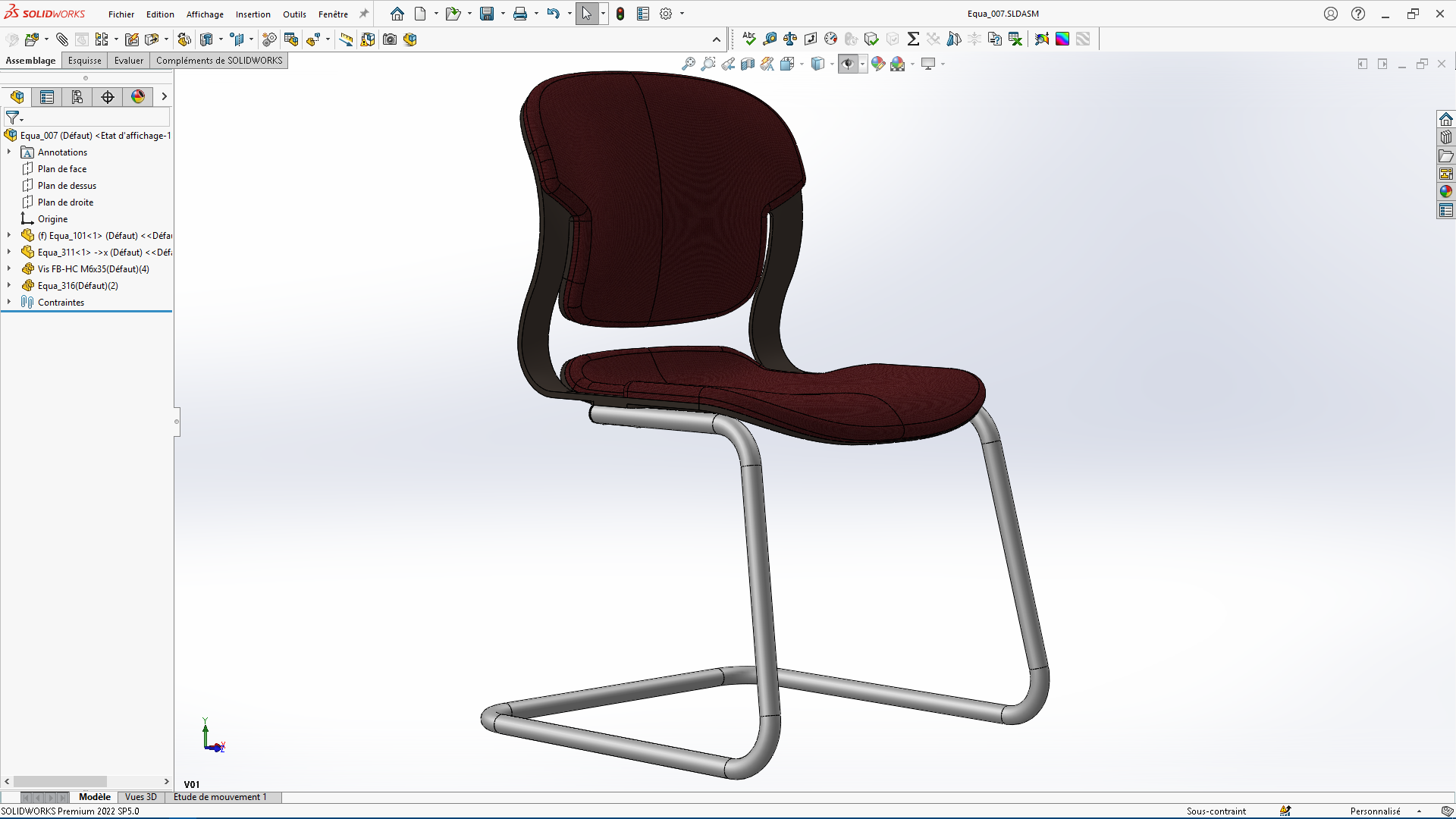Switch to the ConfigurationManager tab icon
The image size is (1456, 819).
pos(77,97)
